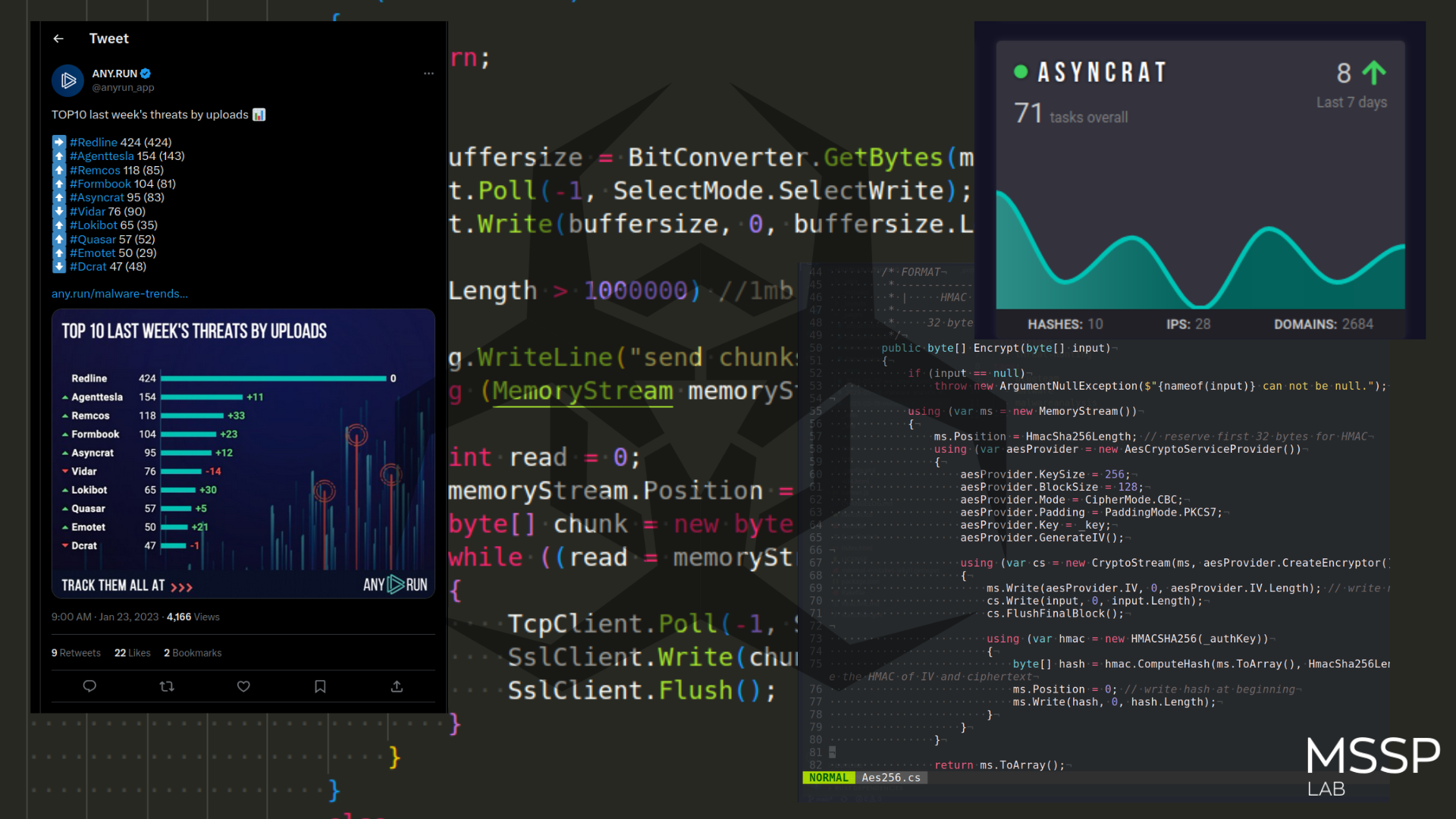
Task: Toggle like on the tweet
Action: point(243,686)
